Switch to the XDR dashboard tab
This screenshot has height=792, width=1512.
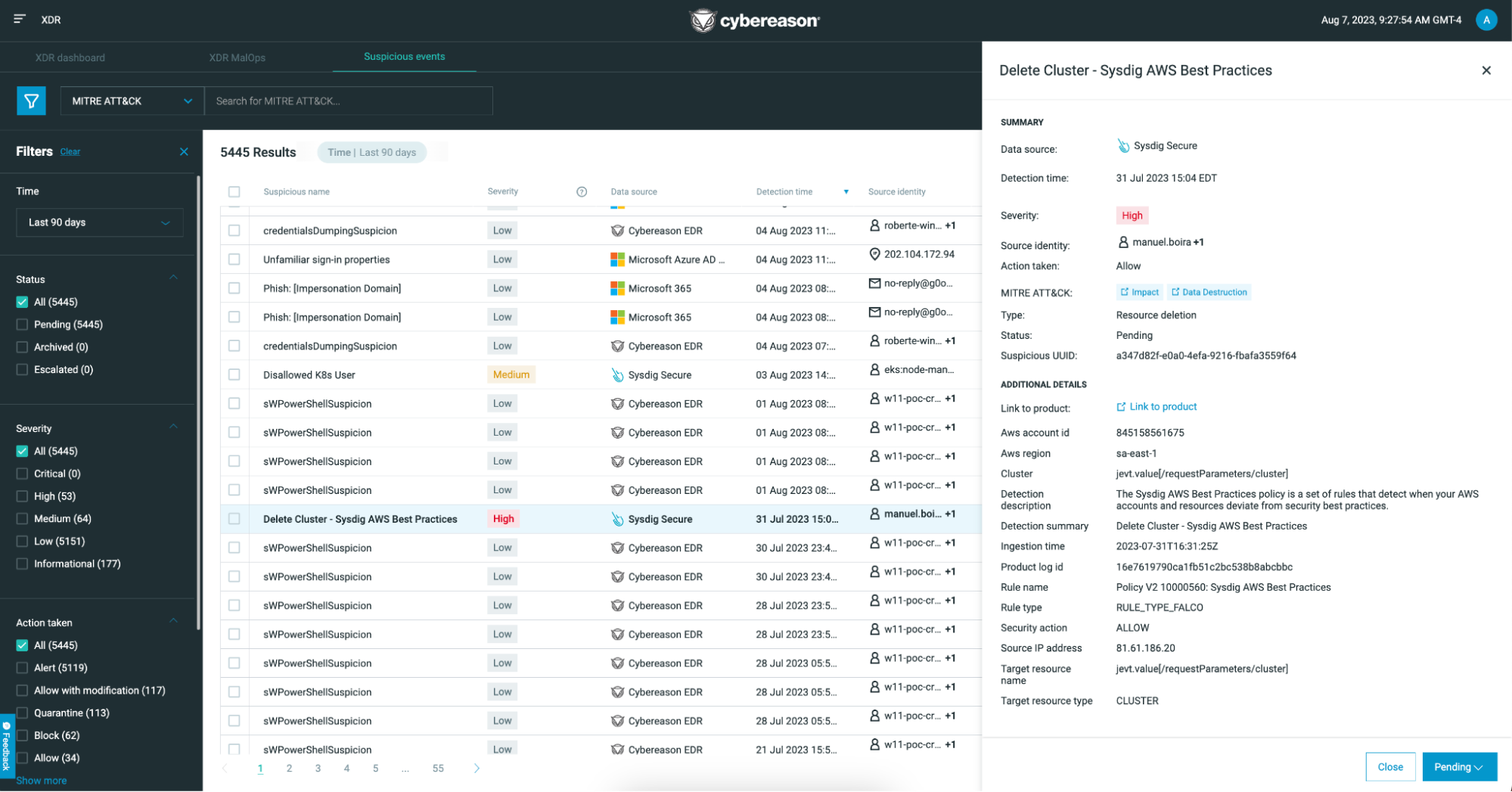point(70,57)
